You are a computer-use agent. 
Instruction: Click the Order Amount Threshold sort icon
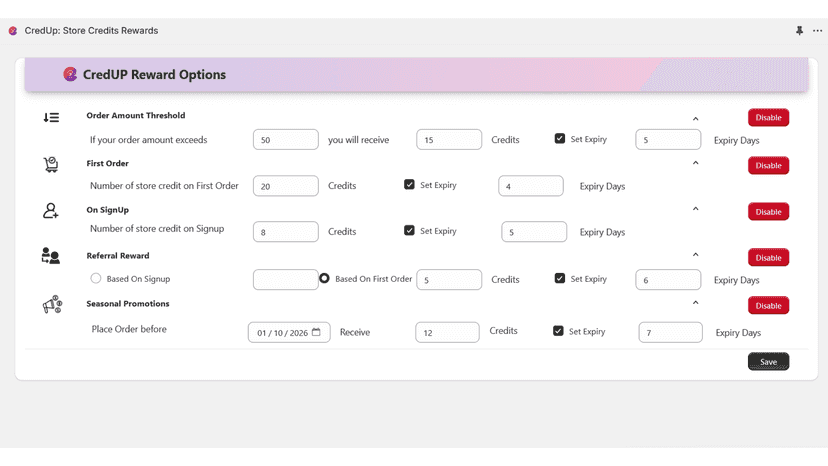click(51, 117)
